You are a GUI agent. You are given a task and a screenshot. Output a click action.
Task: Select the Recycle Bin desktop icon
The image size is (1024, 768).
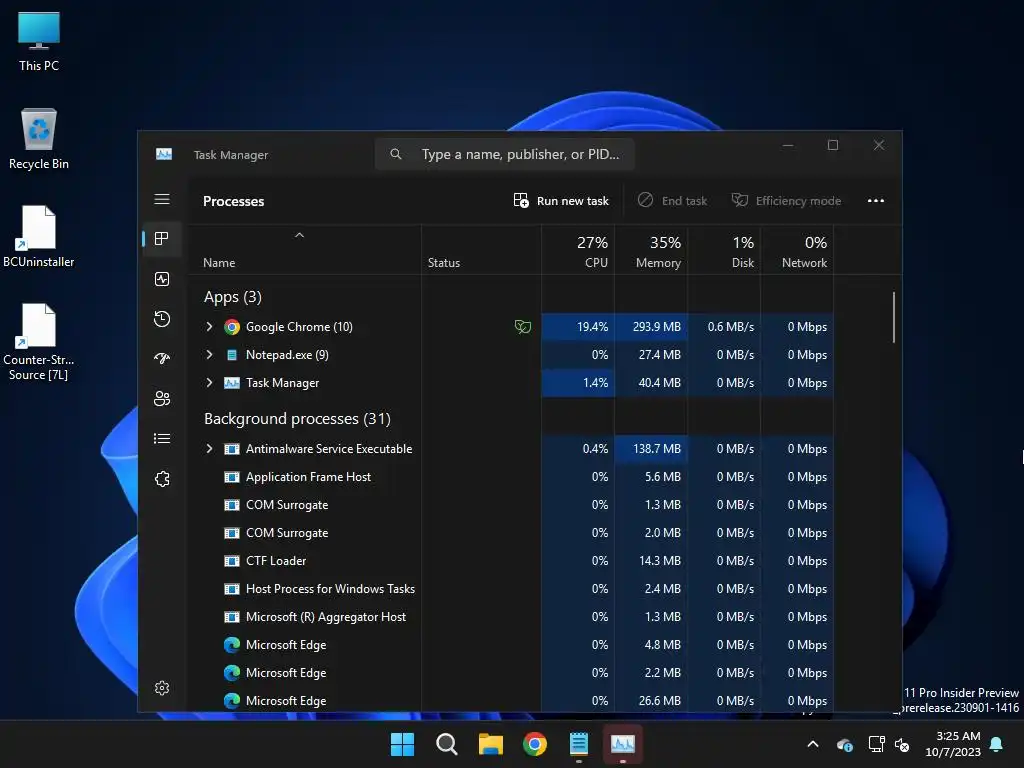tap(39, 138)
